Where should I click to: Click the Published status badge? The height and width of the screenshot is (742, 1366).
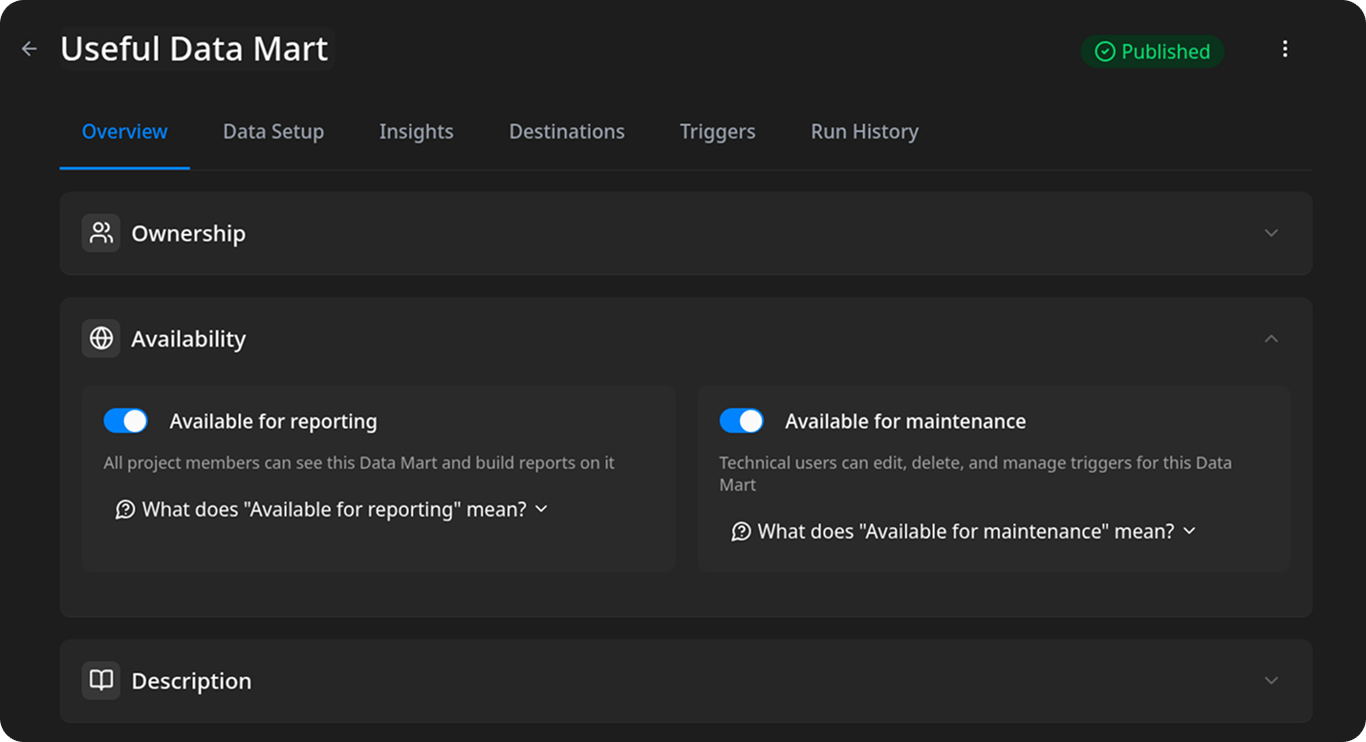coord(1152,51)
